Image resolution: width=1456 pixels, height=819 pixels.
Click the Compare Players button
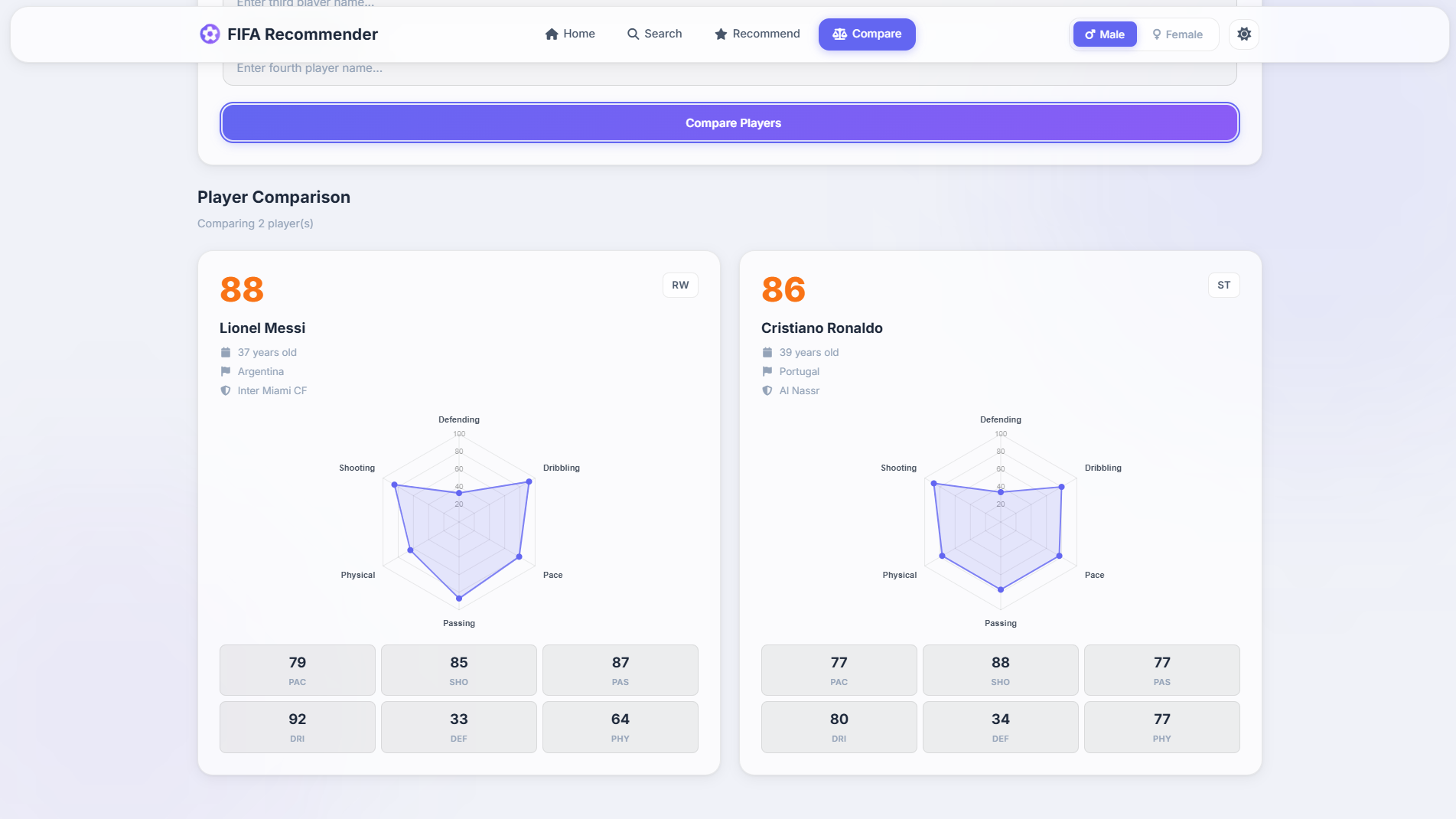click(730, 122)
